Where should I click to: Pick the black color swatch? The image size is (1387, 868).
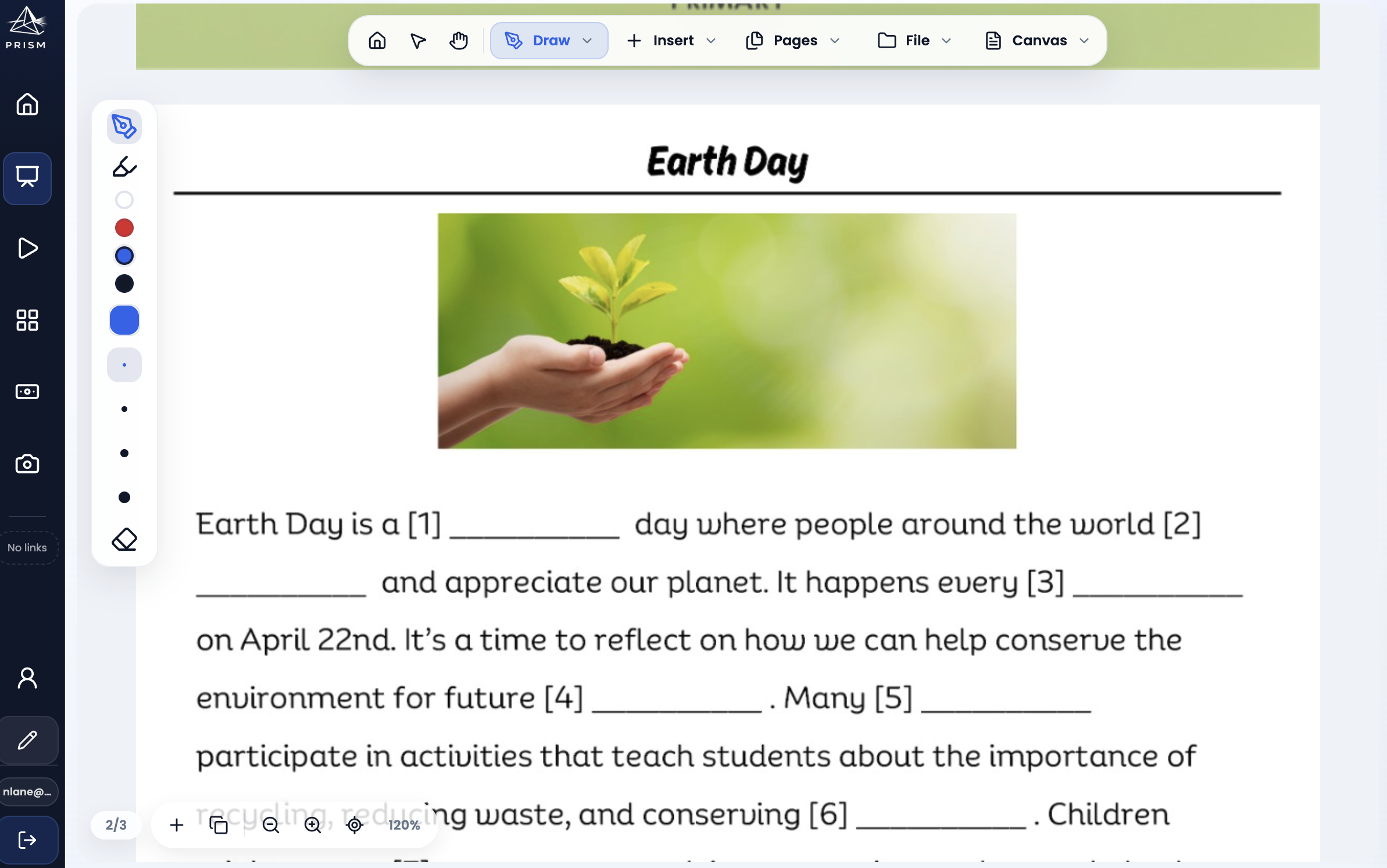[124, 284]
